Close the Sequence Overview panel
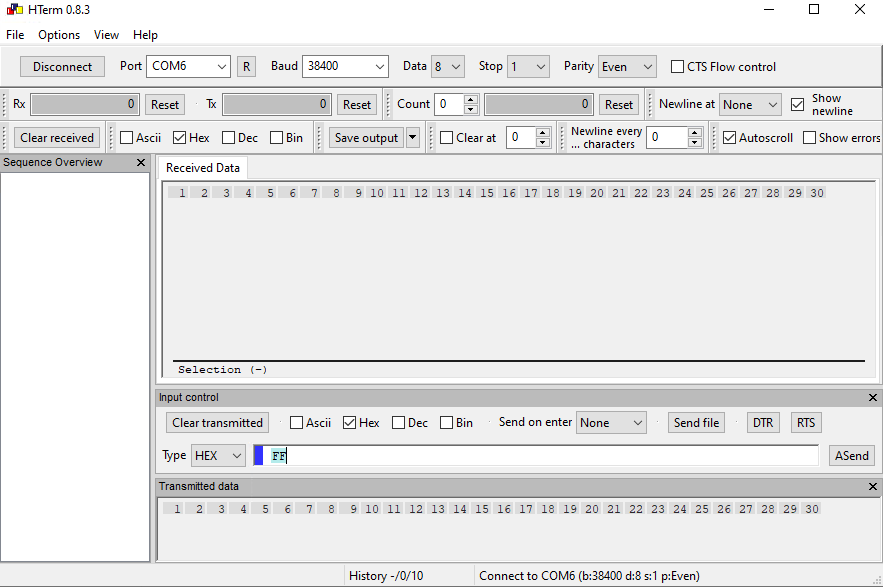 click(141, 163)
